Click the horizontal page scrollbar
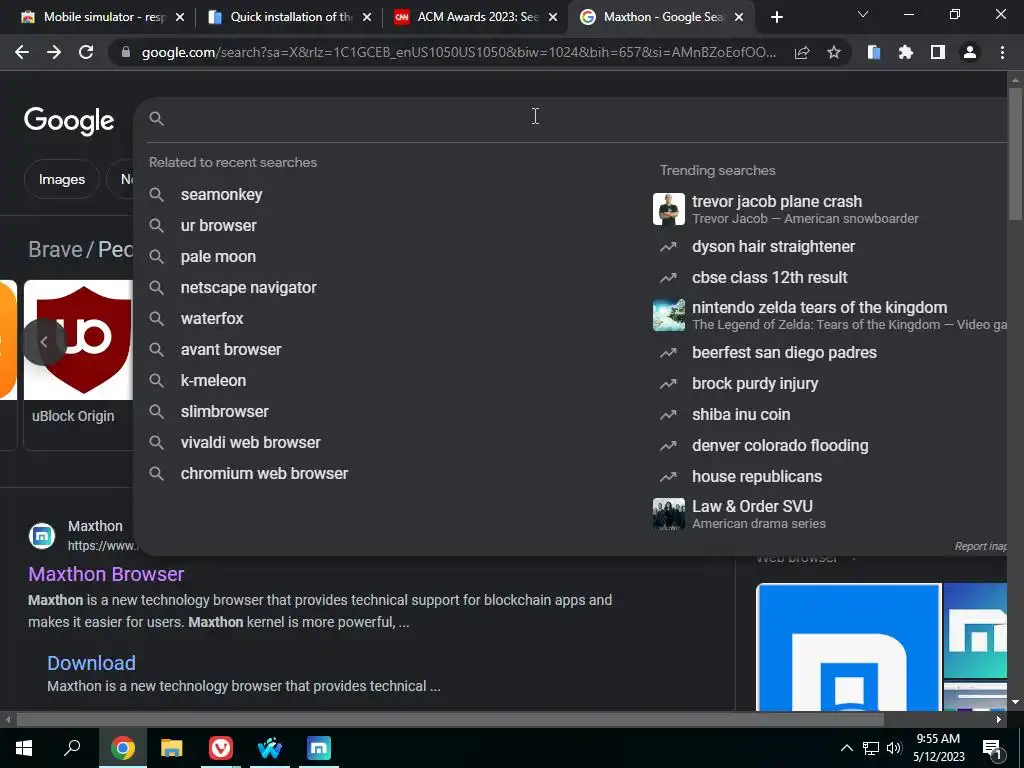1024x768 pixels. (450, 720)
